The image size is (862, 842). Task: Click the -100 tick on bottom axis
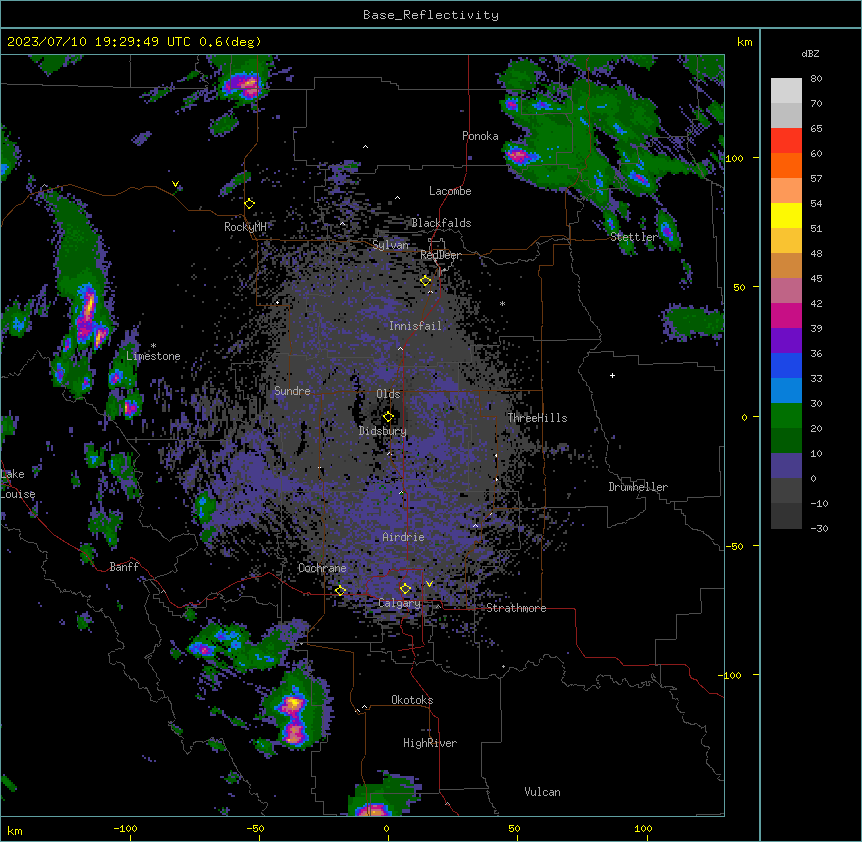tap(126, 829)
